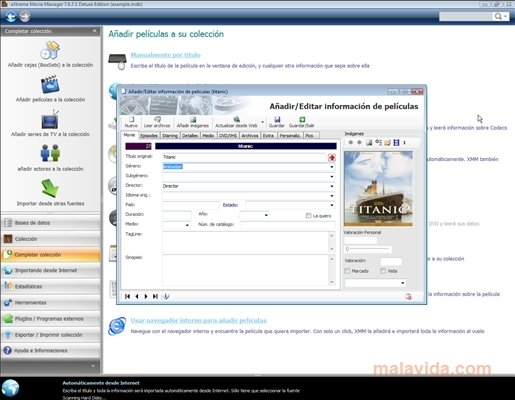Click the first arrow icon under Imágenes

pyautogui.click(x=350, y=142)
